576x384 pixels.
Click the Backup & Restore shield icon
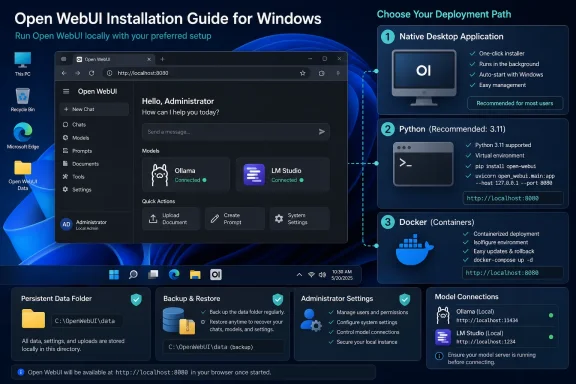(278, 299)
